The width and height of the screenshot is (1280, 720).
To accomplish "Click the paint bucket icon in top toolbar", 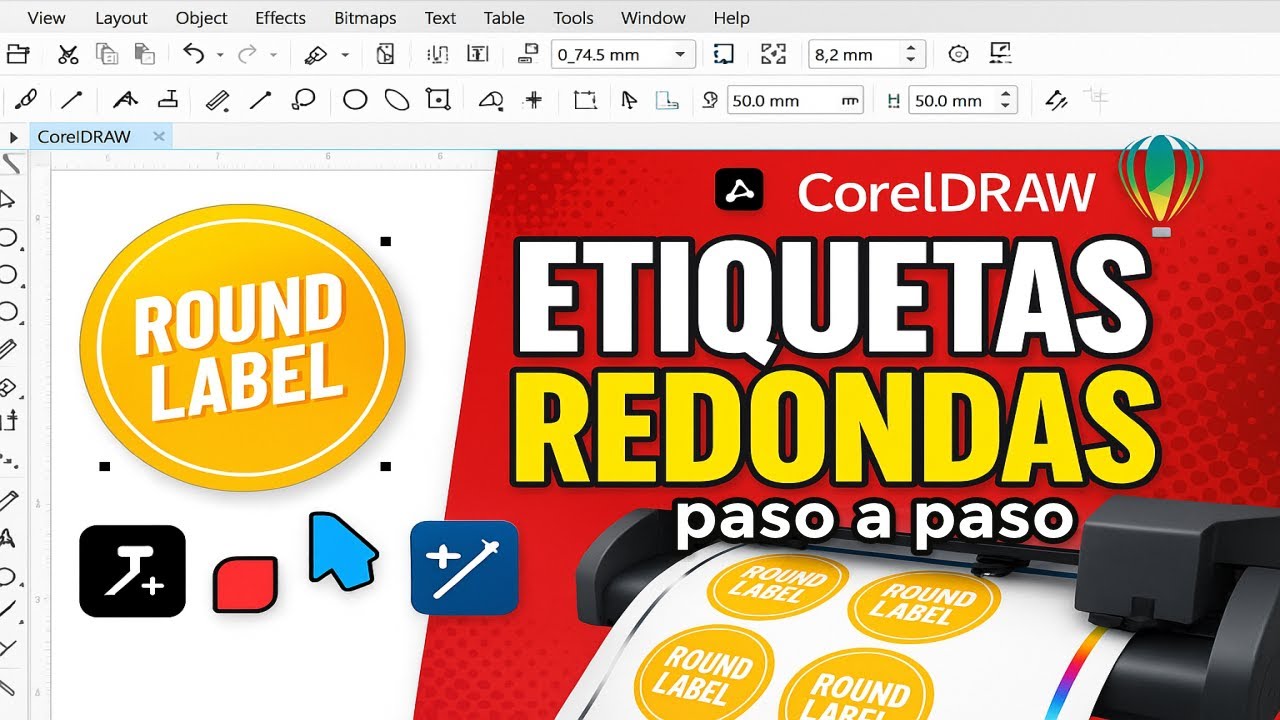I will 316,54.
